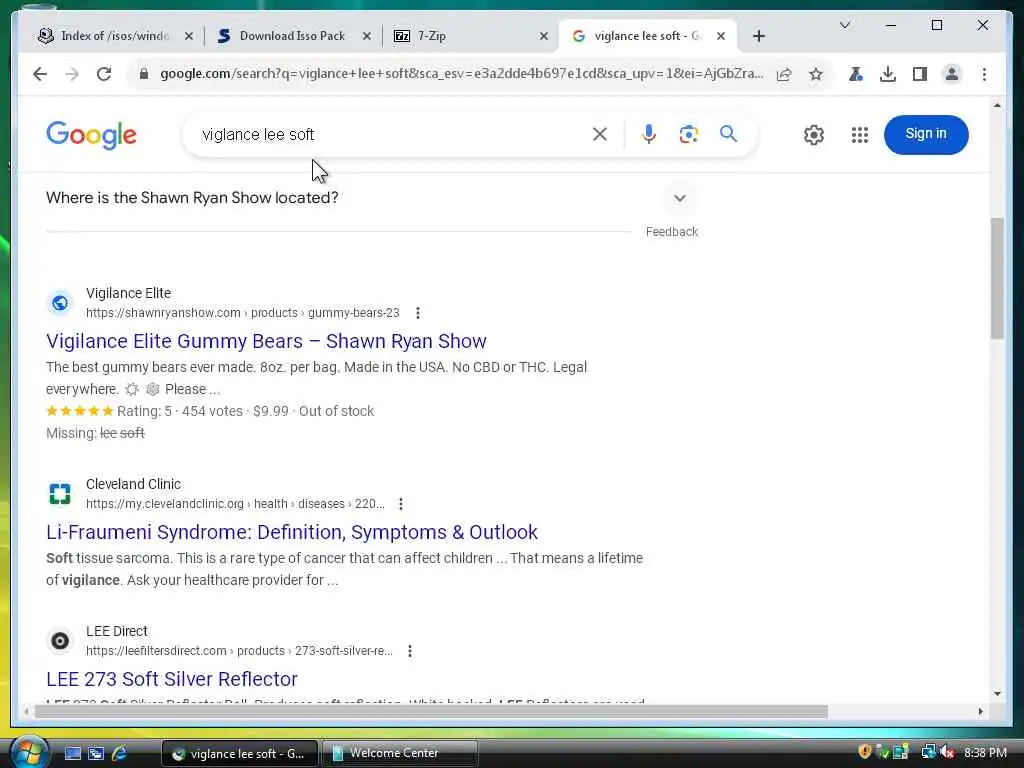Open more options for Cleveland Clinic result
The image size is (1024, 768).
[x=401, y=504]
